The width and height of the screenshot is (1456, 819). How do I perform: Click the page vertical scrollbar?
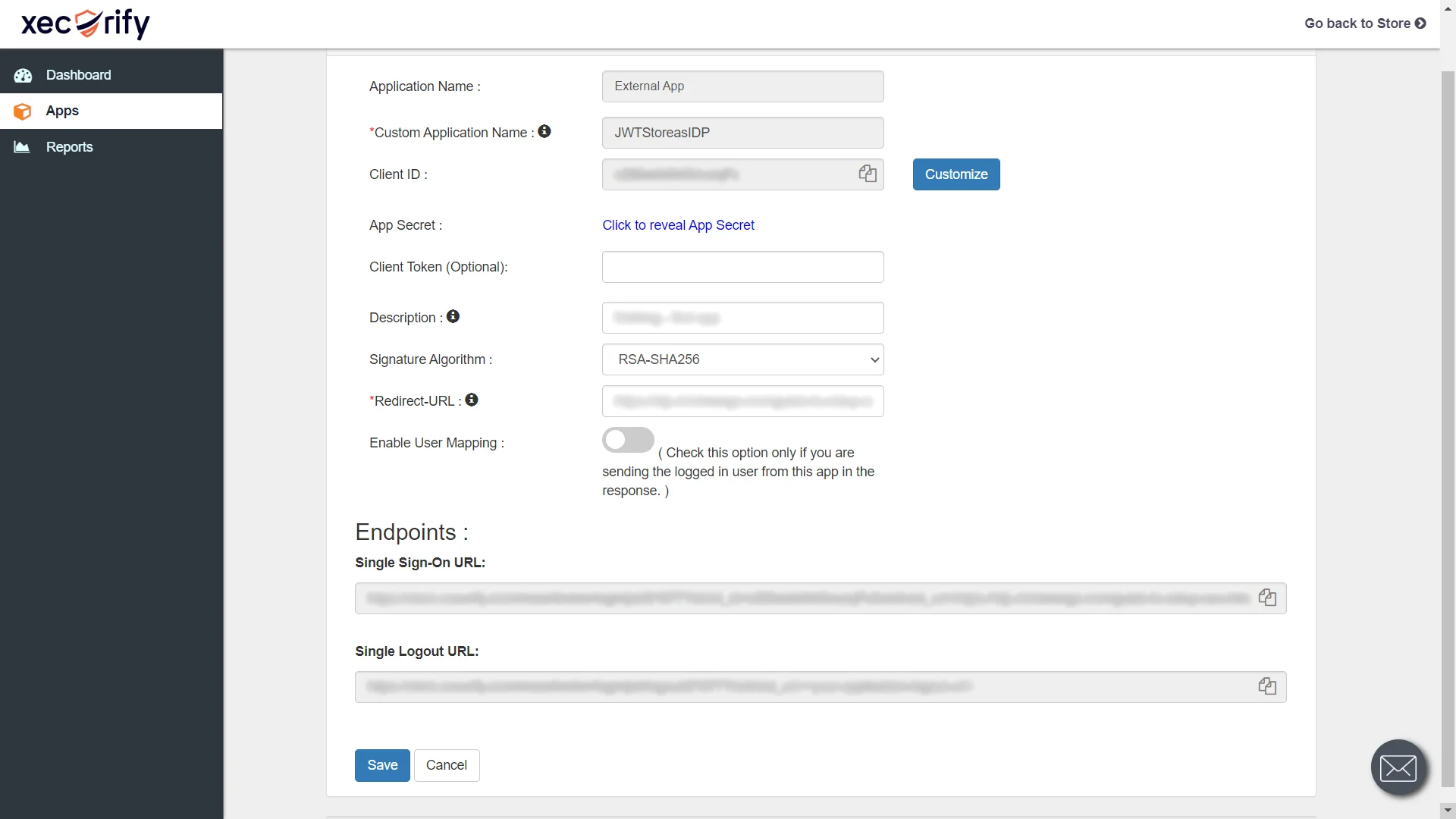1448,428
